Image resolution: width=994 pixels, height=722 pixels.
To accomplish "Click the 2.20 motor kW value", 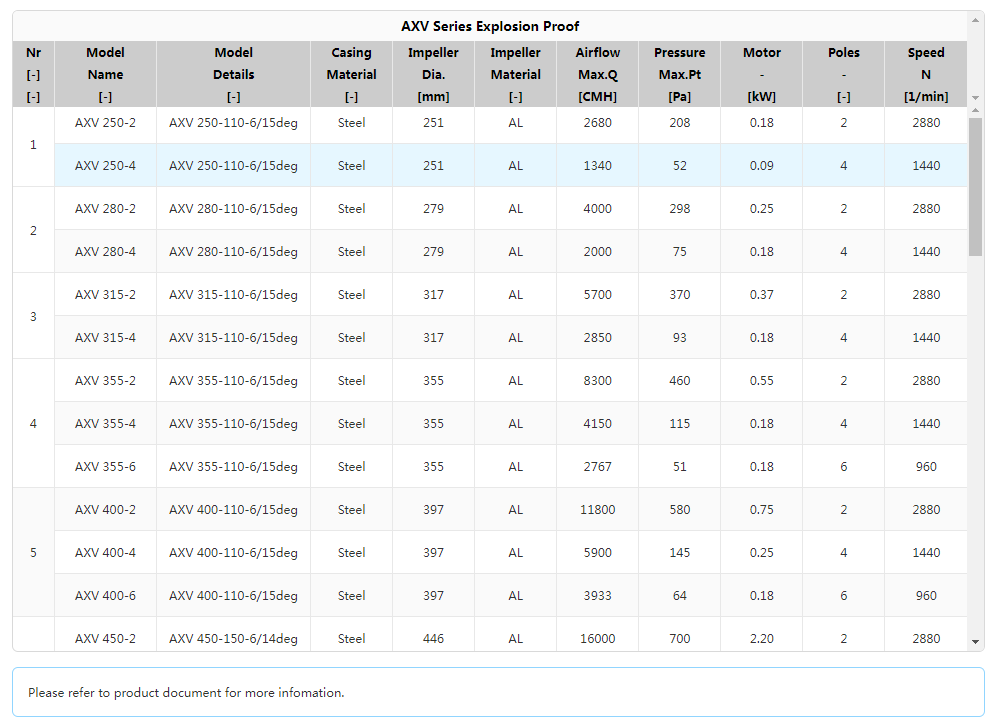I will tap(761, 639).
